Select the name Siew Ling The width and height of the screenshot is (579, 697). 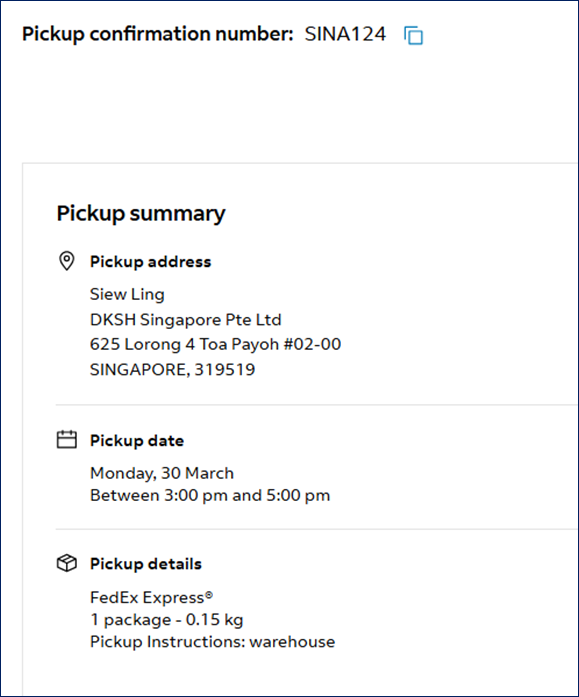[x=127, y=294]
